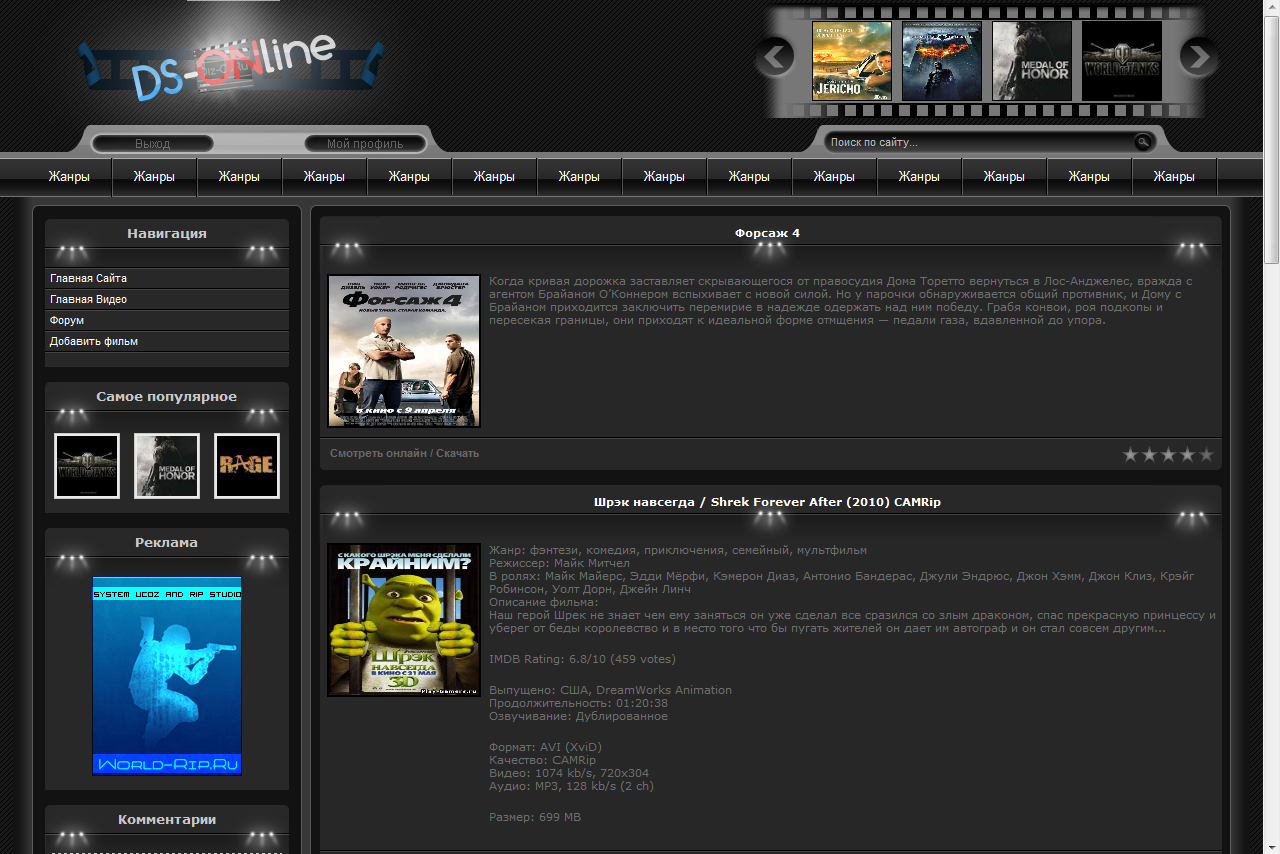Rate Форсаж 4 with the second star
Image resolution: width=1280 pixels, height=854 pixels.
tap(1149, 455)
